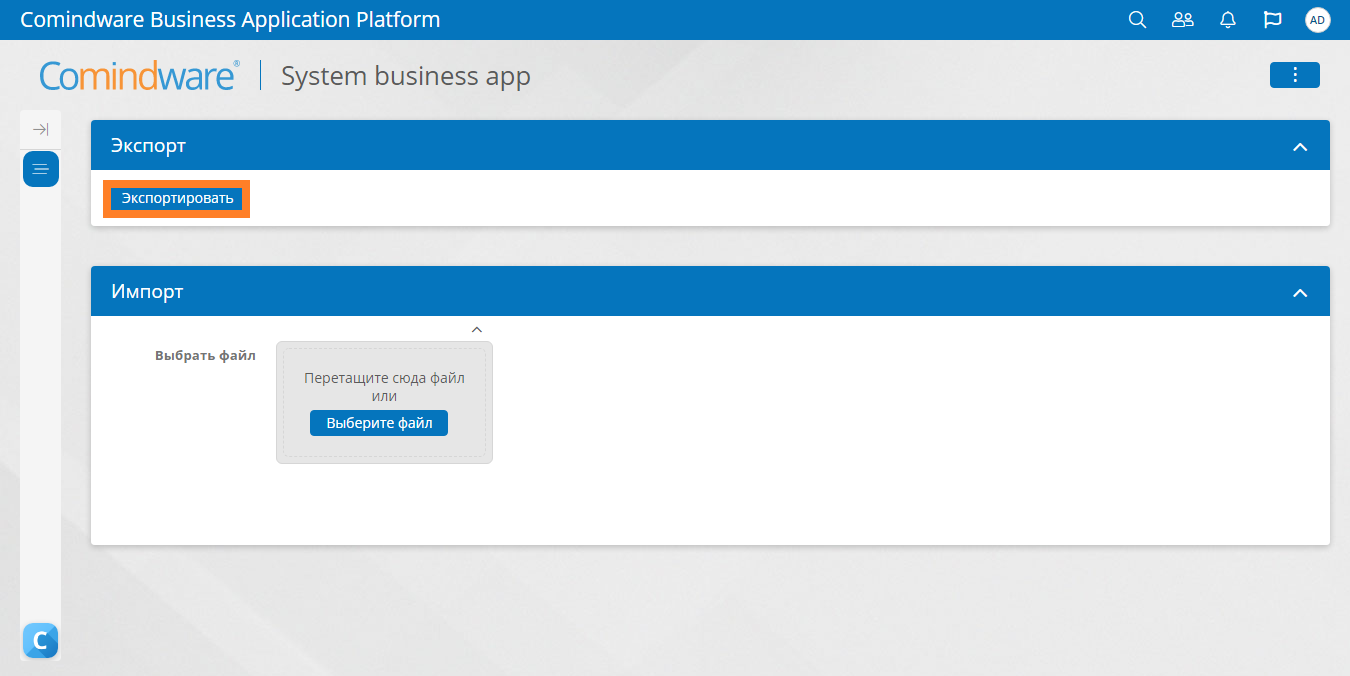Click the Выберите файл button

click(379, 423)
